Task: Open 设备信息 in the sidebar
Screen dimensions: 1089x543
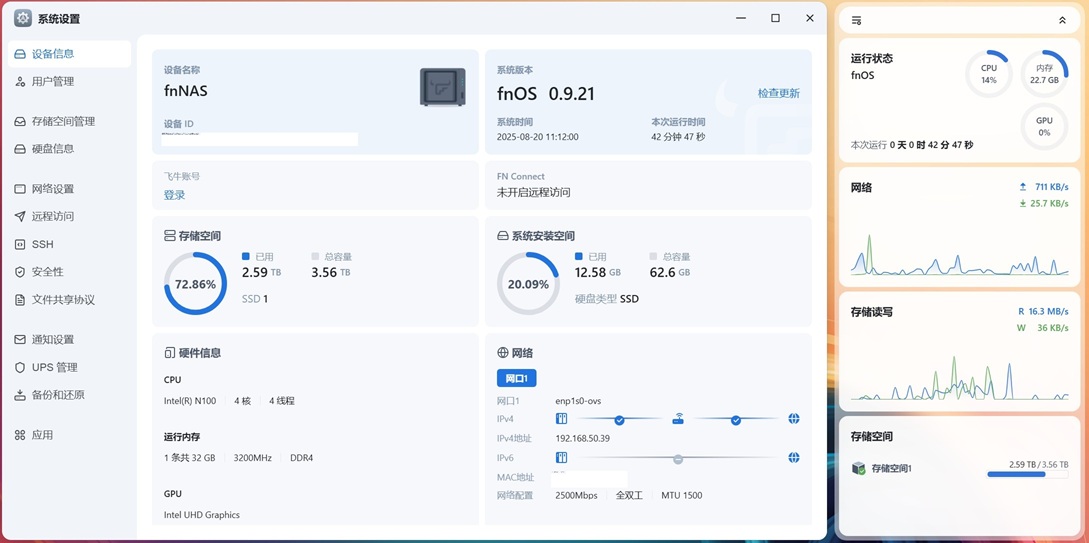Action: click(69, 54)
